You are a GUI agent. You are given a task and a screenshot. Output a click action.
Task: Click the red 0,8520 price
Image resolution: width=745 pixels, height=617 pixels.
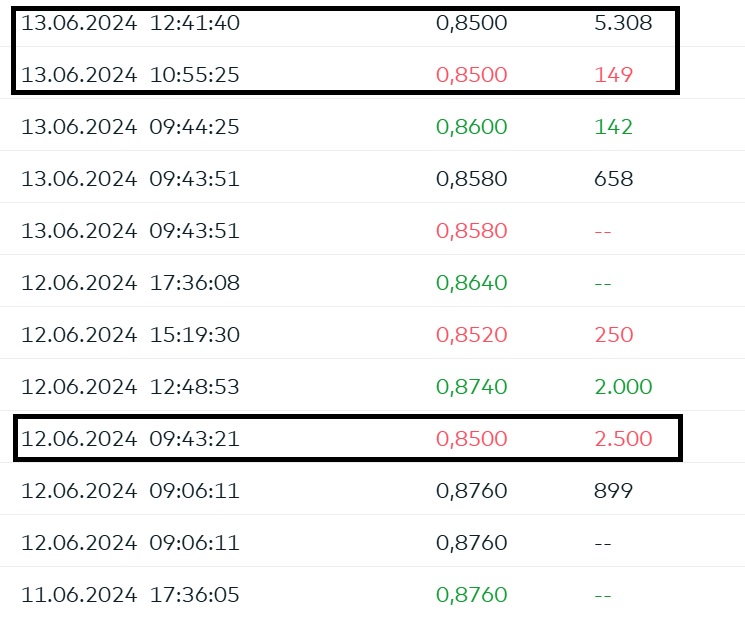pos(471,335)
